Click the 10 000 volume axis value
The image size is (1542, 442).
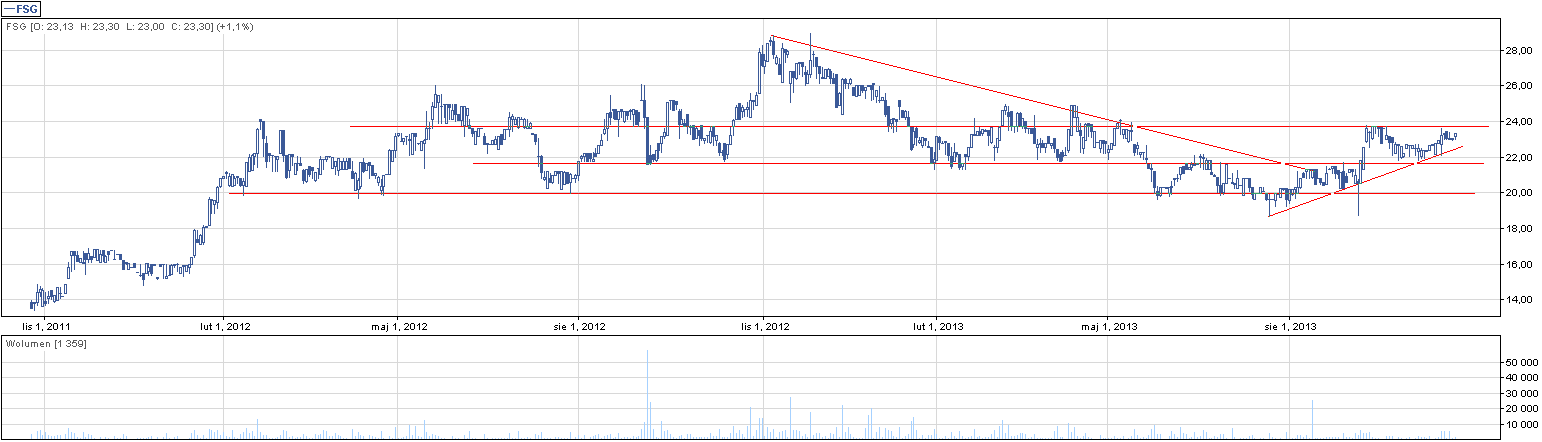point(1521,424)
